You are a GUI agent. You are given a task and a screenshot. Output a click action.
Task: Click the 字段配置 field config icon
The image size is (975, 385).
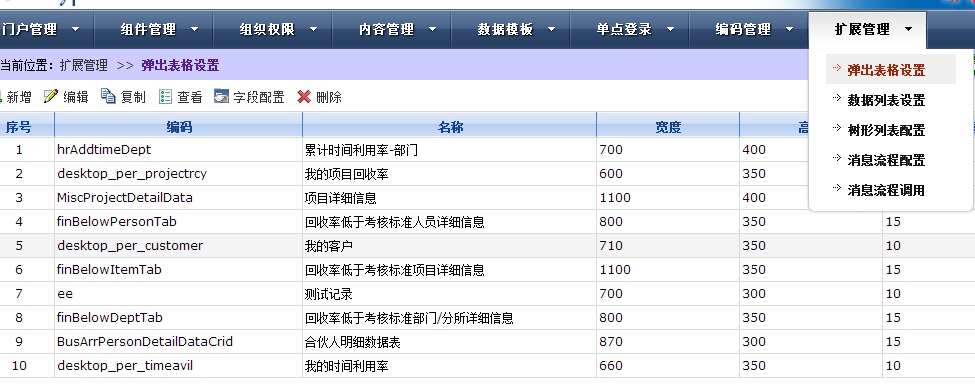[x=221, y=96]
